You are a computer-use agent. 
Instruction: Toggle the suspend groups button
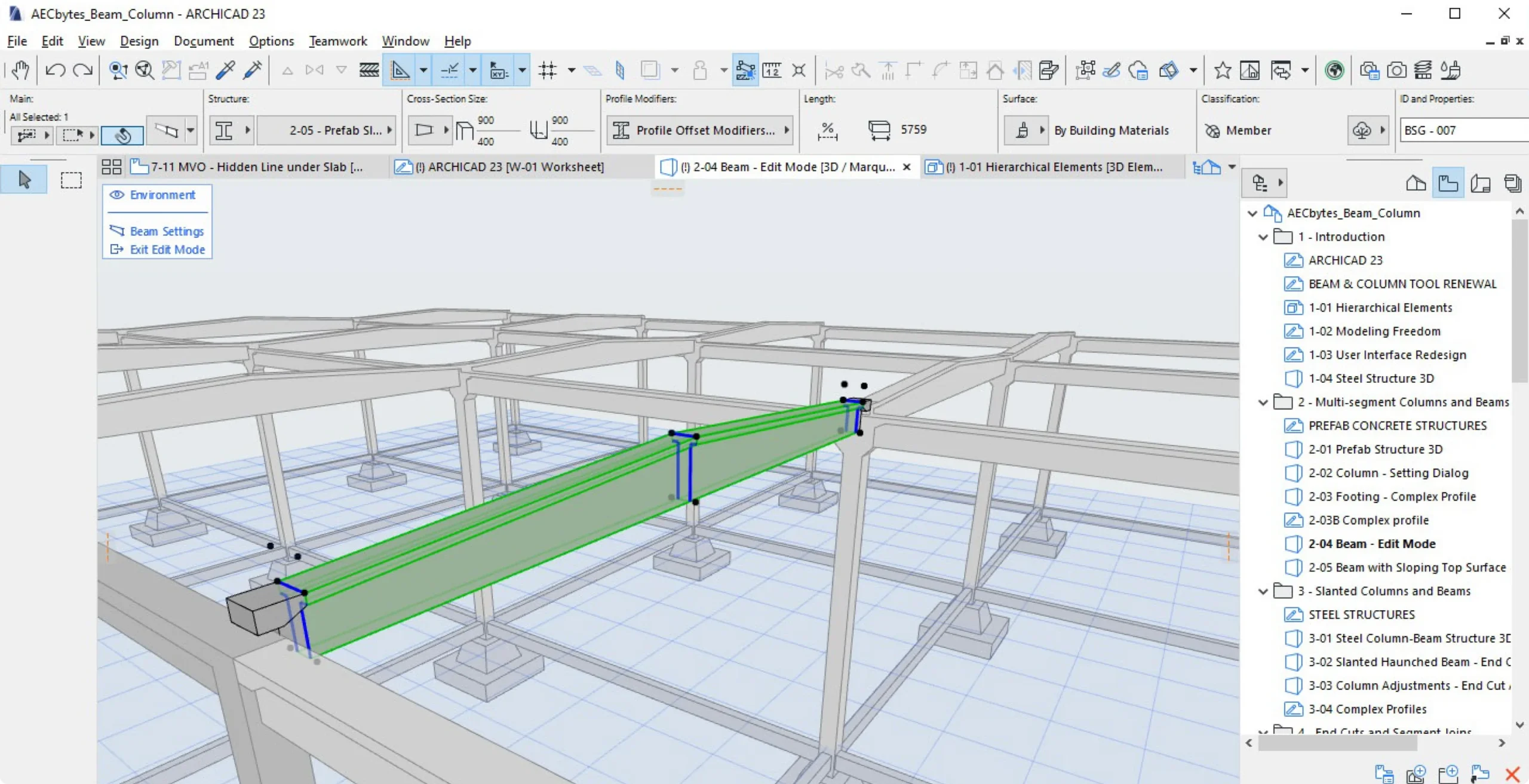pyautogui.click(x=745, y=70)
